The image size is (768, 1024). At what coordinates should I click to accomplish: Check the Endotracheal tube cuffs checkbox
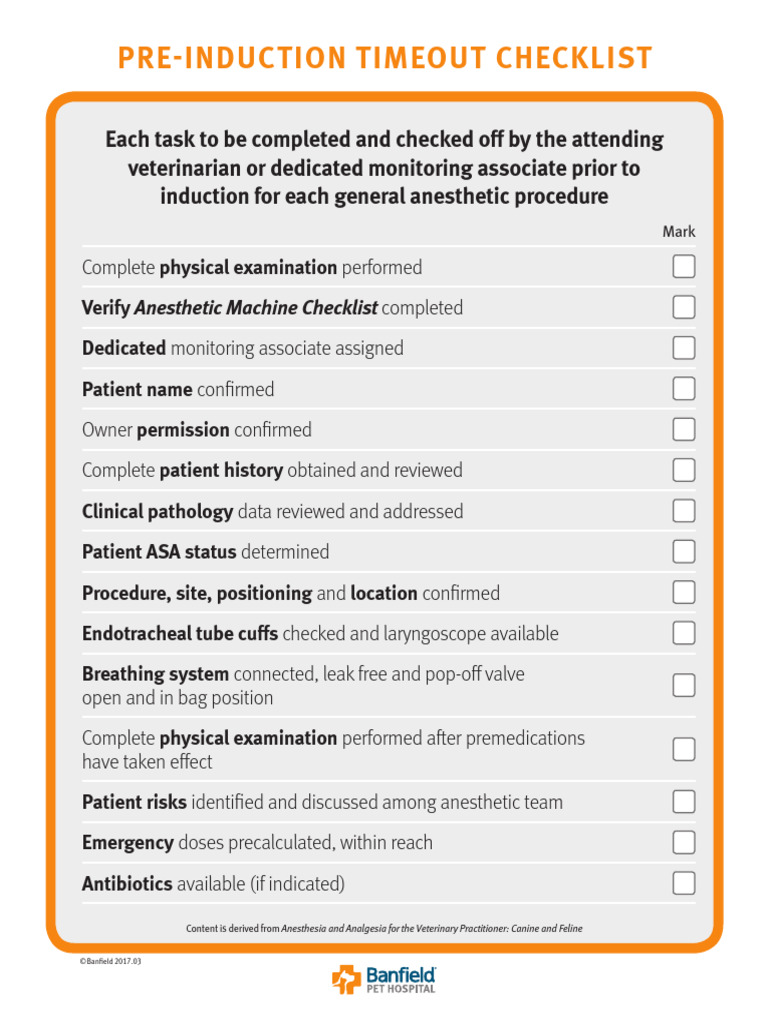coord(684,633)
